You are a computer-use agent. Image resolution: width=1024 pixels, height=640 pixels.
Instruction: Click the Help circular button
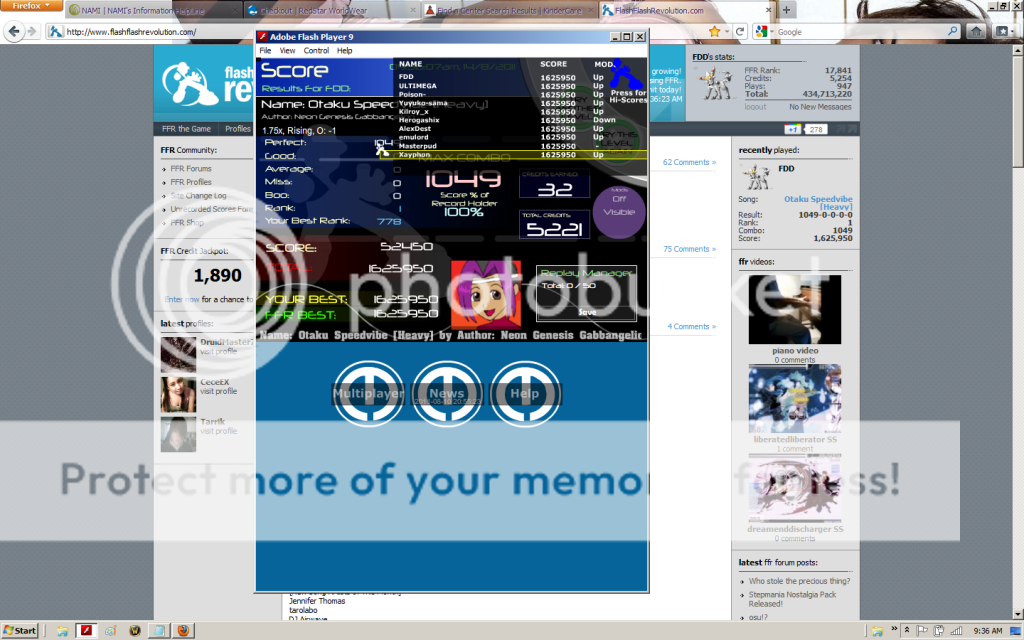(x=524, y=393)
